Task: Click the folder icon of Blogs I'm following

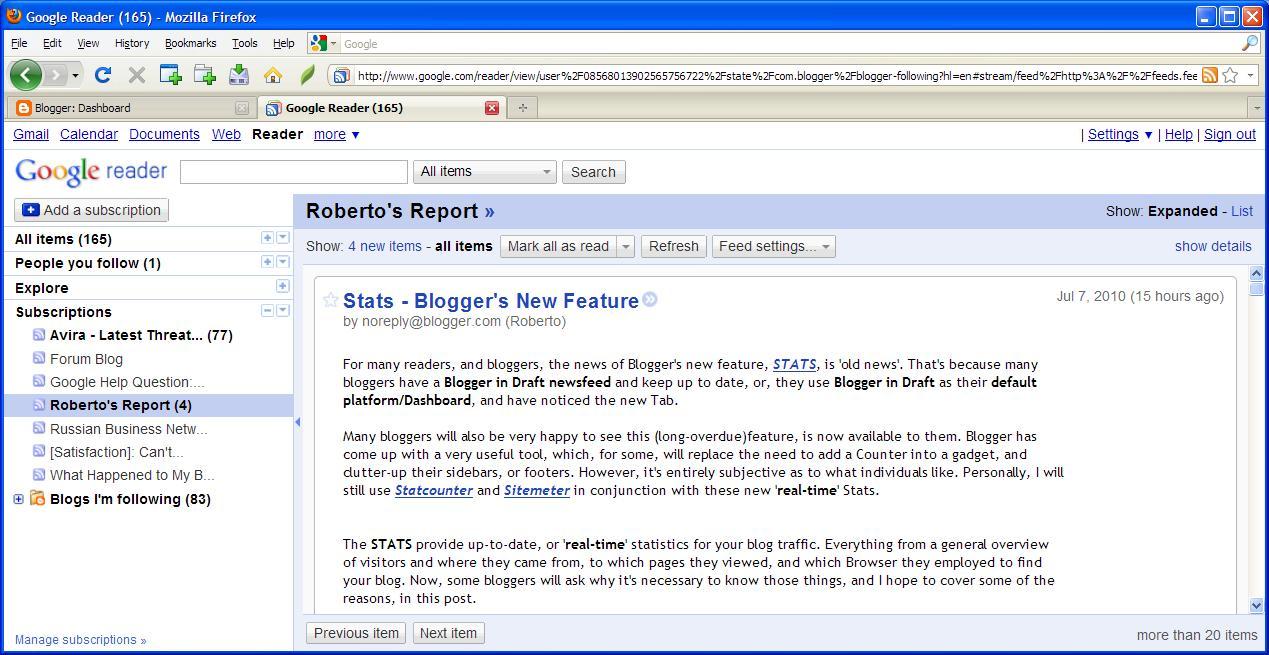Action: click(x=37, y=498)
